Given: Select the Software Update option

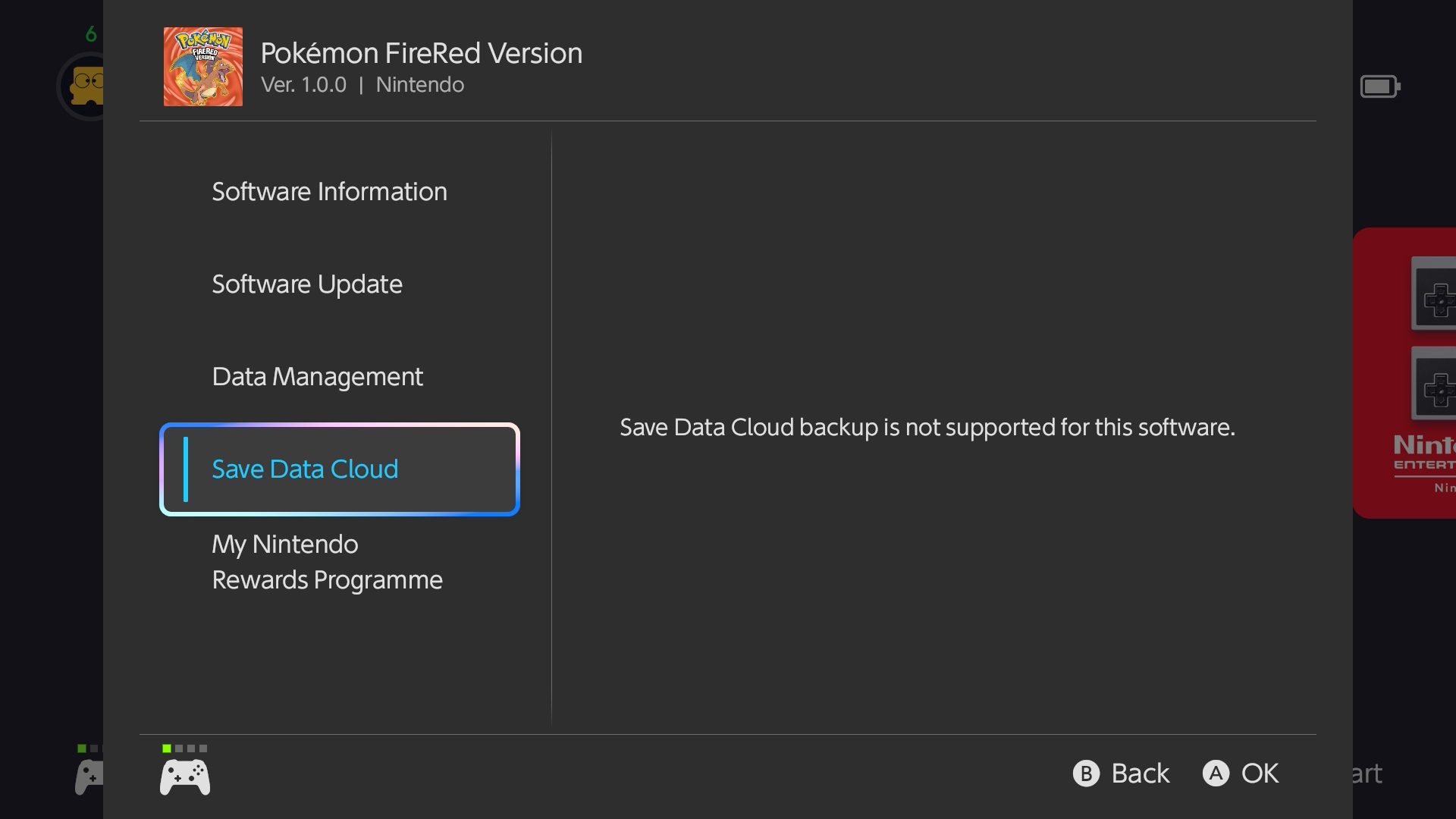Looking at the screenshot, I should [307, 284].
